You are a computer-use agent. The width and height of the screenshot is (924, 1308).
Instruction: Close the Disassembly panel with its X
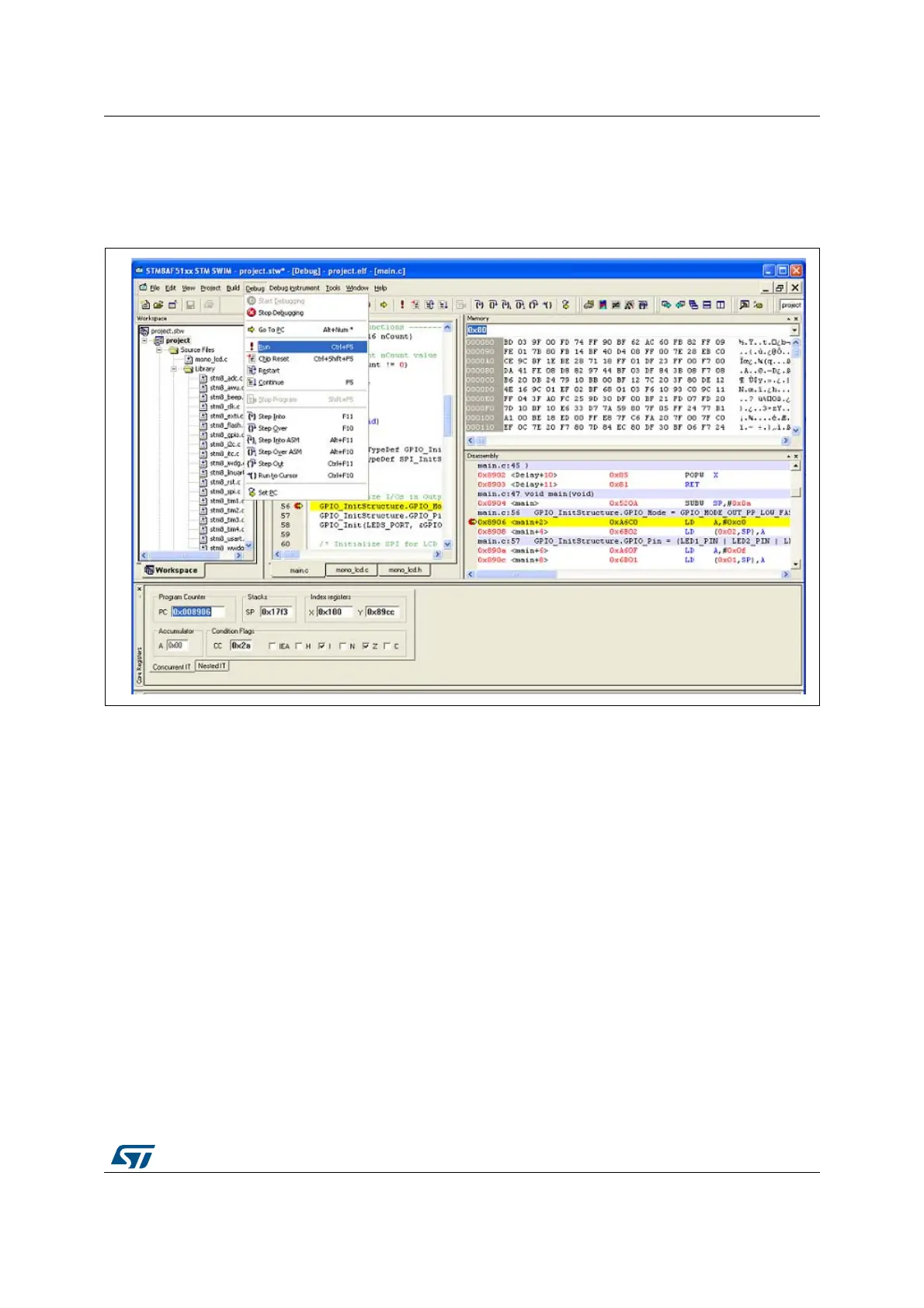pos(796,456)
